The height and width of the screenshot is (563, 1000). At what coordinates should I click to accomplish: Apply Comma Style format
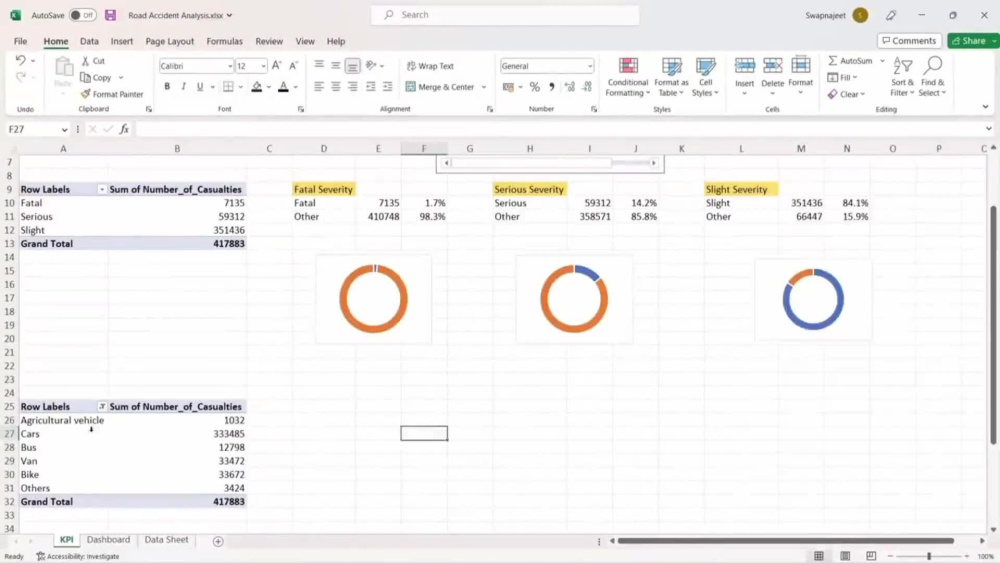pyautogui.click(x=552, y=87)
